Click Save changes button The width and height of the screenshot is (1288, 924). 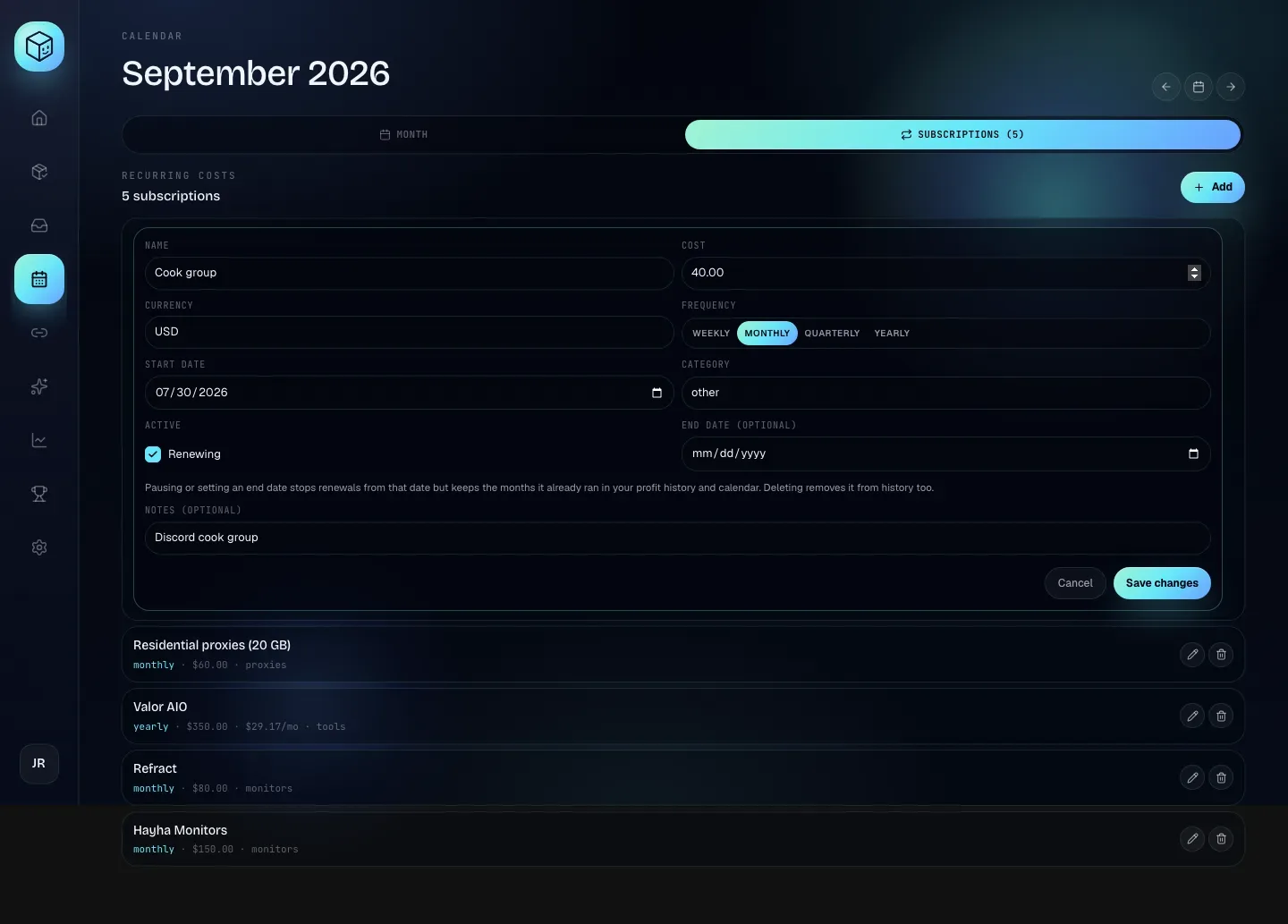(x=1162, y=583)
